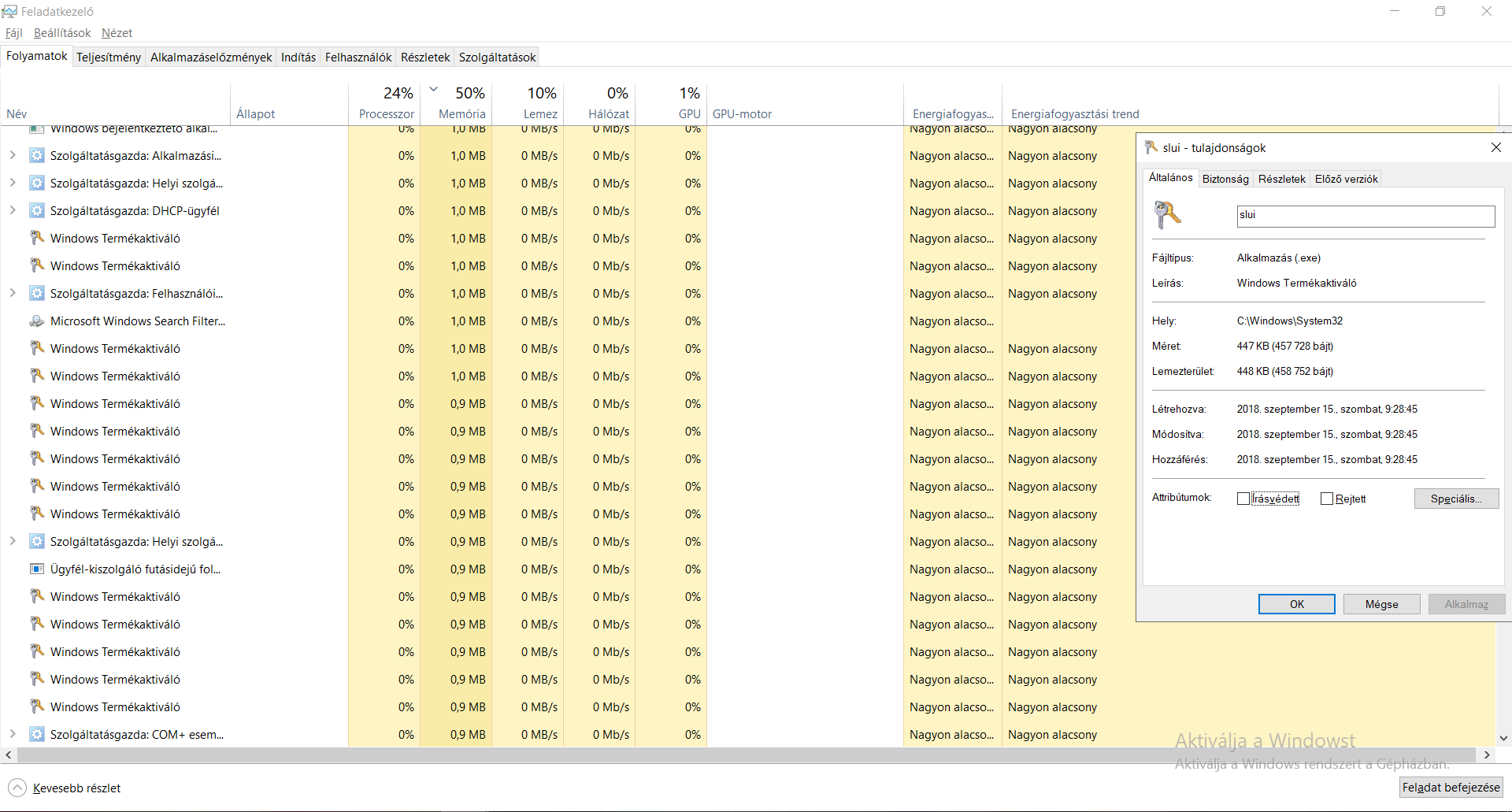Toggle the Írásvédett checkbox
The height and width of the screenshot is (812, 1512).
(x=1243, y=499)
